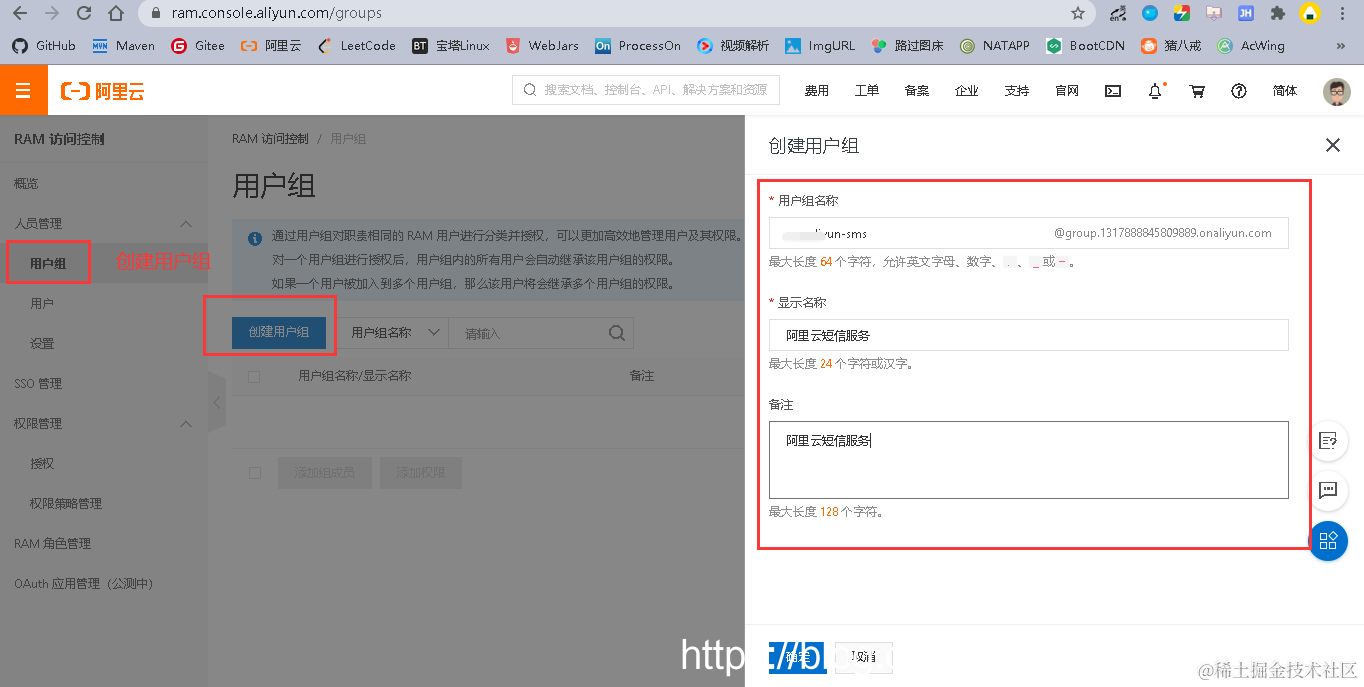Click the Aliyun logo
Viewport: 1364px width, 687px height.
pos(103,92)
